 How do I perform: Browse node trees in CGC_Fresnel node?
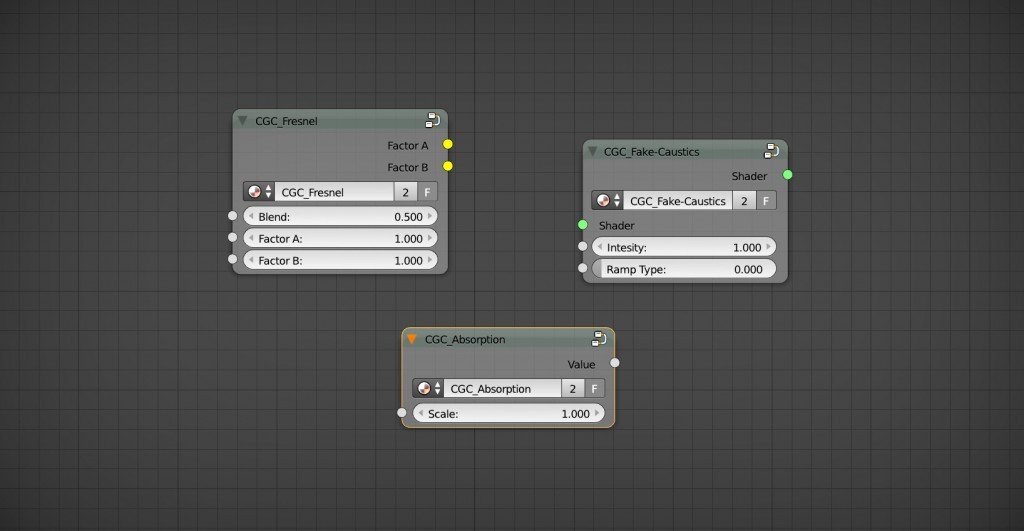click(259, 192)
